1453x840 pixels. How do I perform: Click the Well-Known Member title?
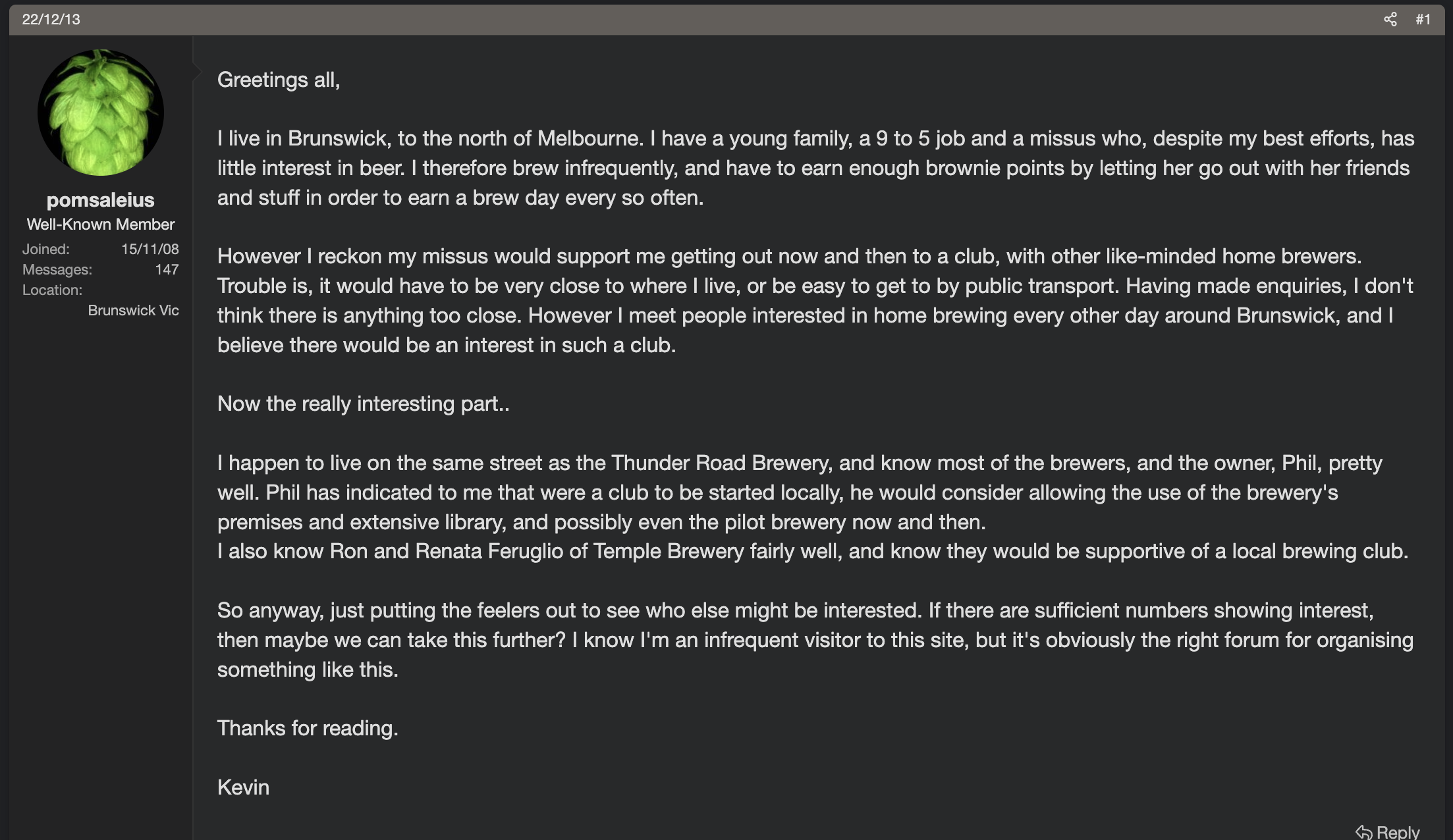click(100, 224)
